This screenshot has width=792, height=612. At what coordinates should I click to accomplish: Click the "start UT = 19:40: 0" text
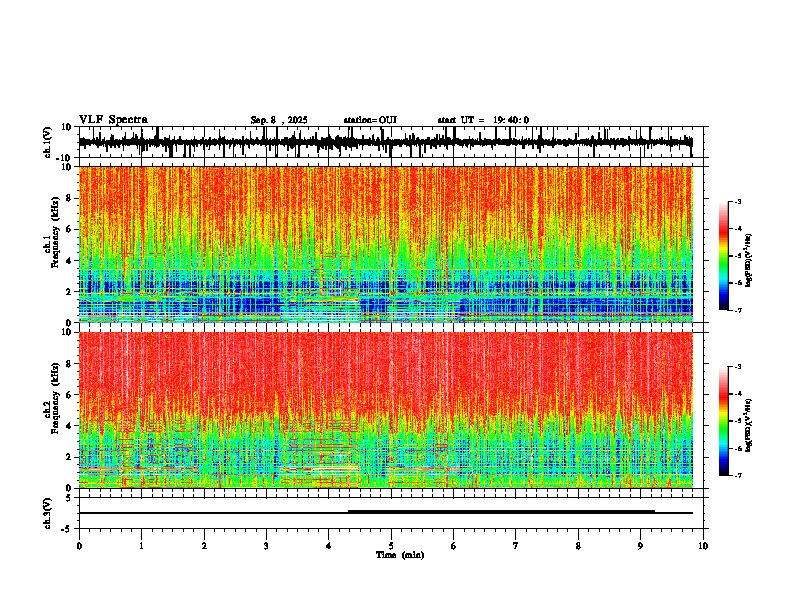pyautogui.click(x=483, y=120)
